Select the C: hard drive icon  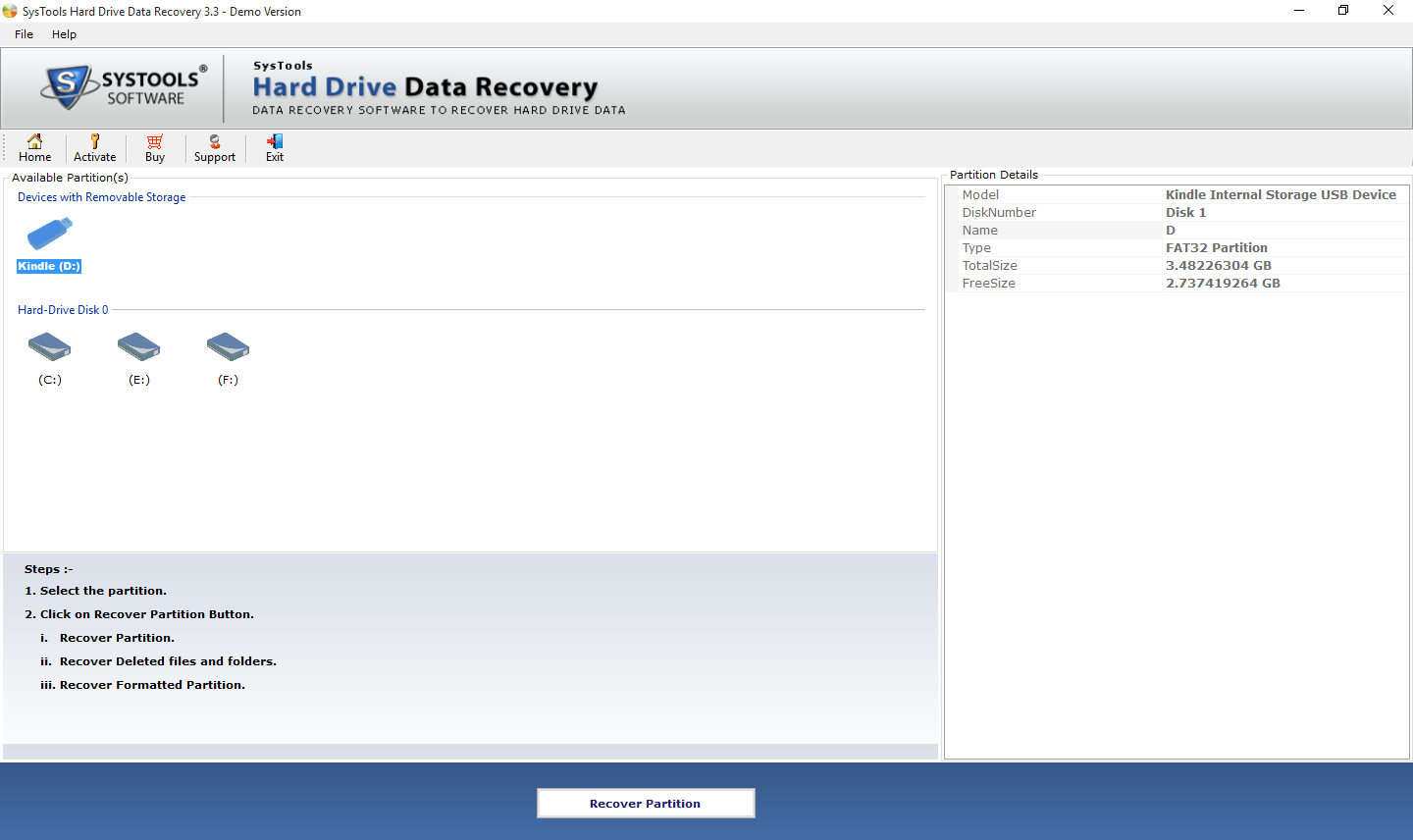click(50, 346)
